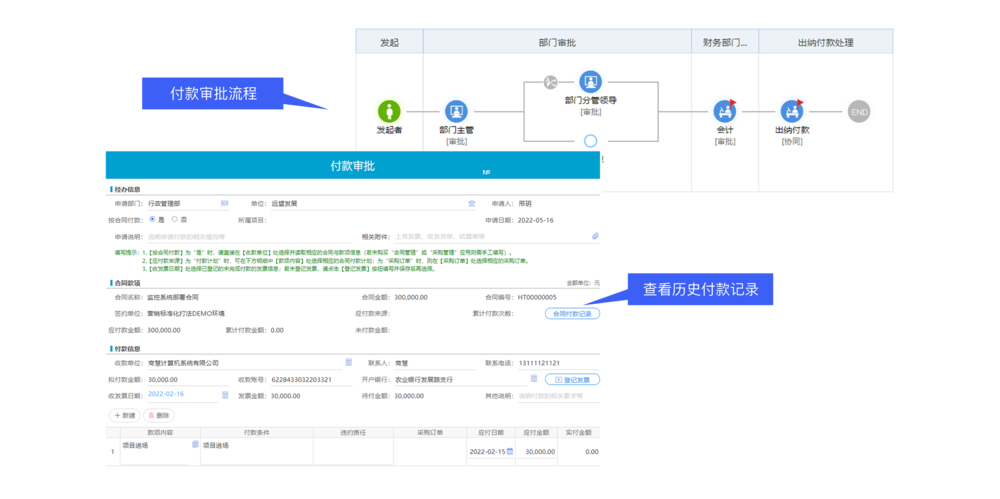Click contract number HT00000005

[537, 297]
